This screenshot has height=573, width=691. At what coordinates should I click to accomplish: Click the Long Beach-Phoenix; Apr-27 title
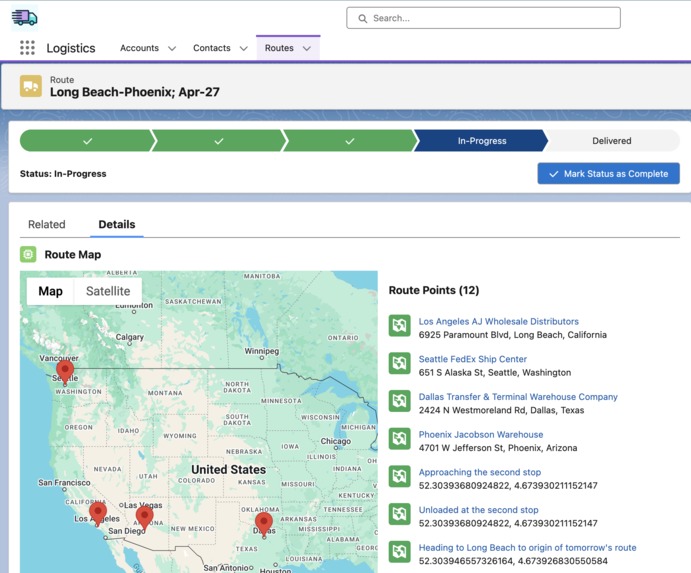[x=134, y=92]
